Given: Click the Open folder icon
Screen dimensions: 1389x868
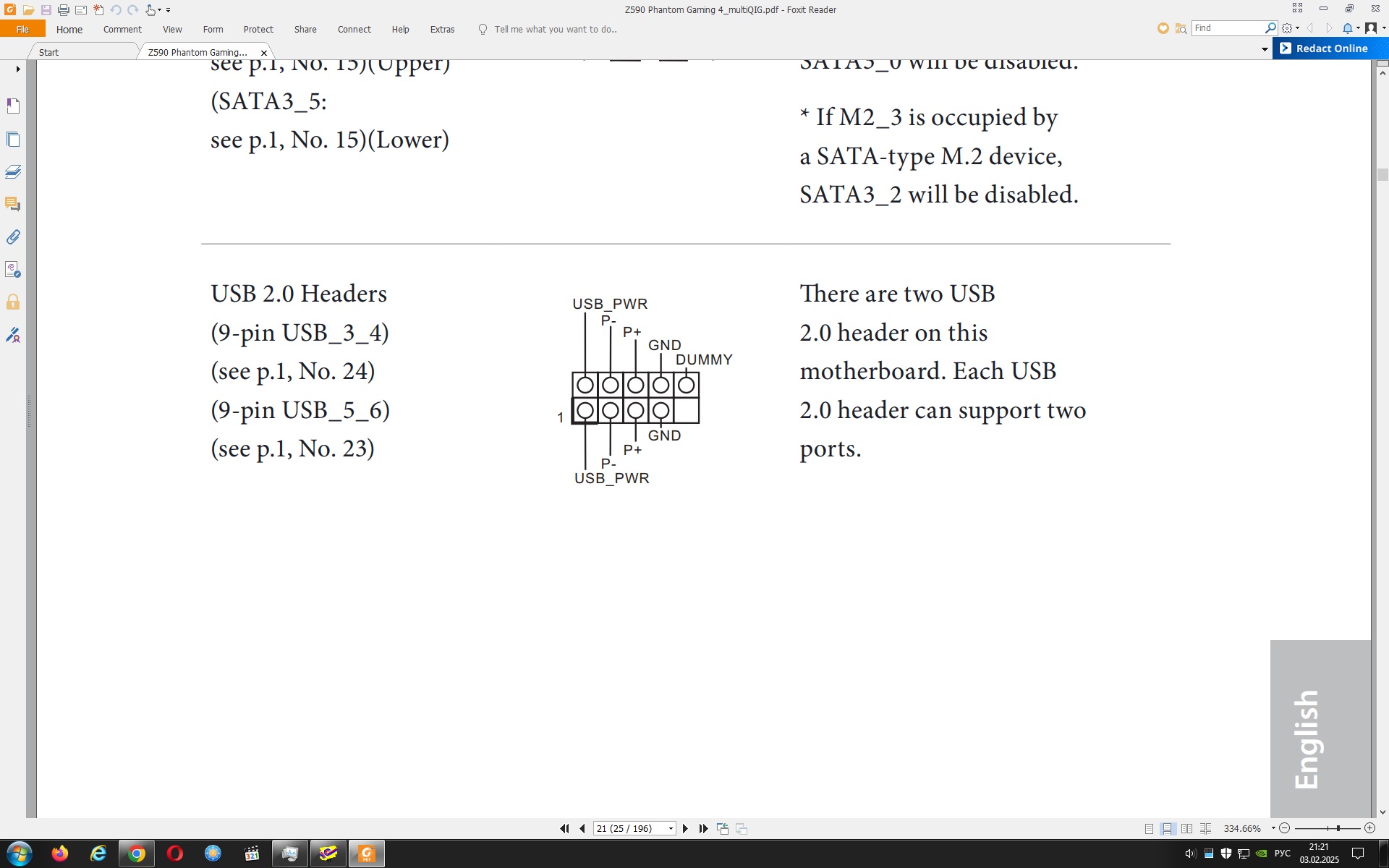Looking at the screenshot, I should coord(28,9).
